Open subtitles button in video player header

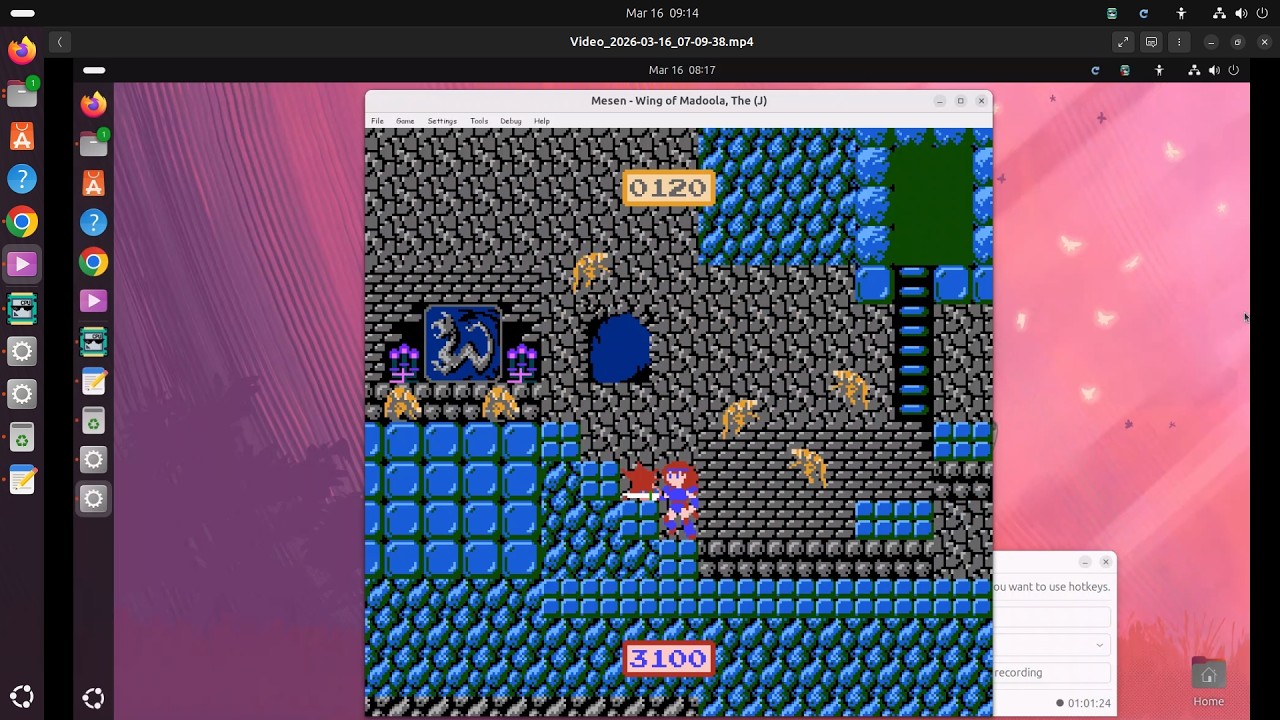tap(1151, 42)
